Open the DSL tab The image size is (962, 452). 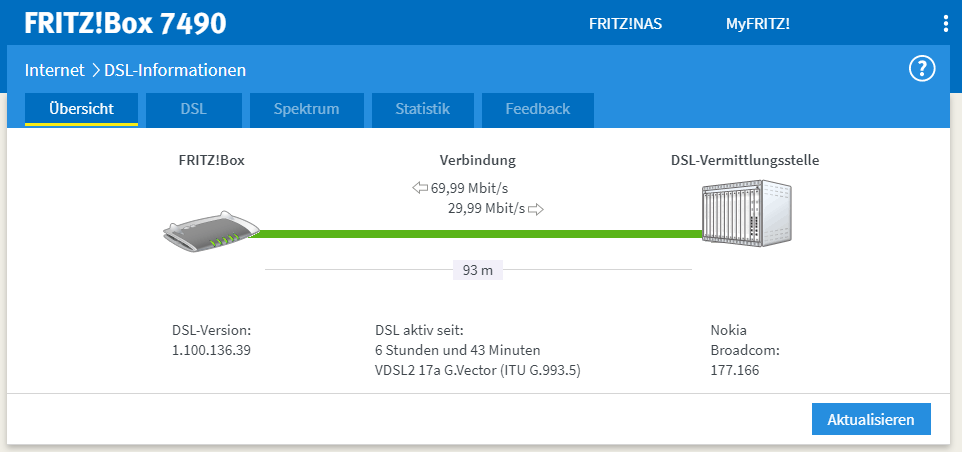[x=194, y=109]
